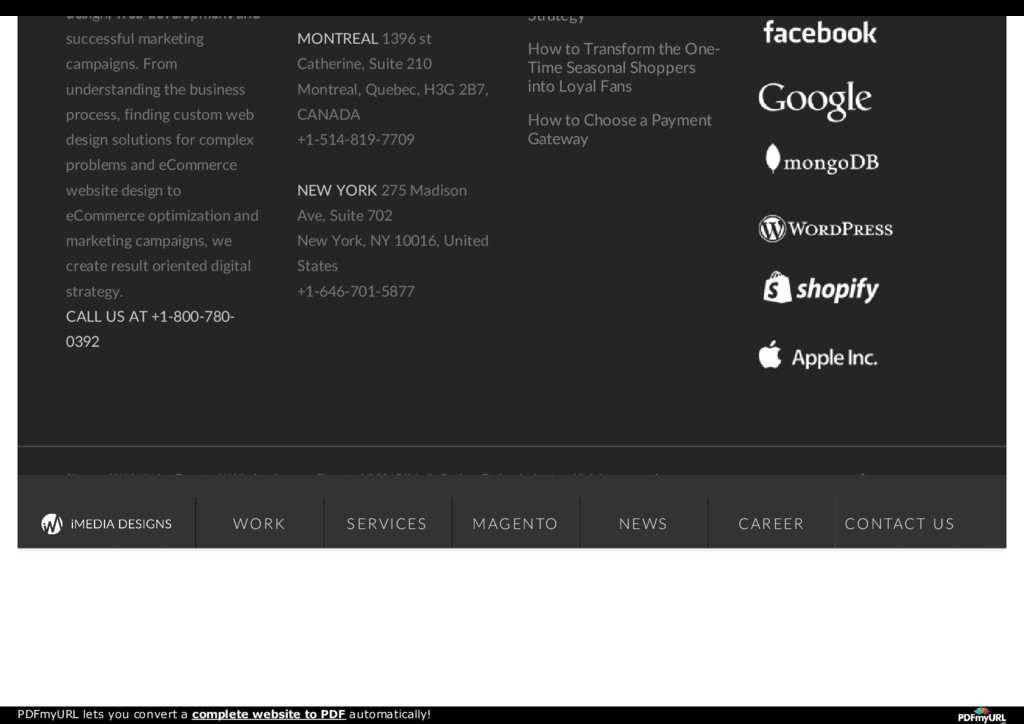The height and width of the screenshot is (724, 1024).
Task: Select the MONTREAL office heading
Action: 338,39
